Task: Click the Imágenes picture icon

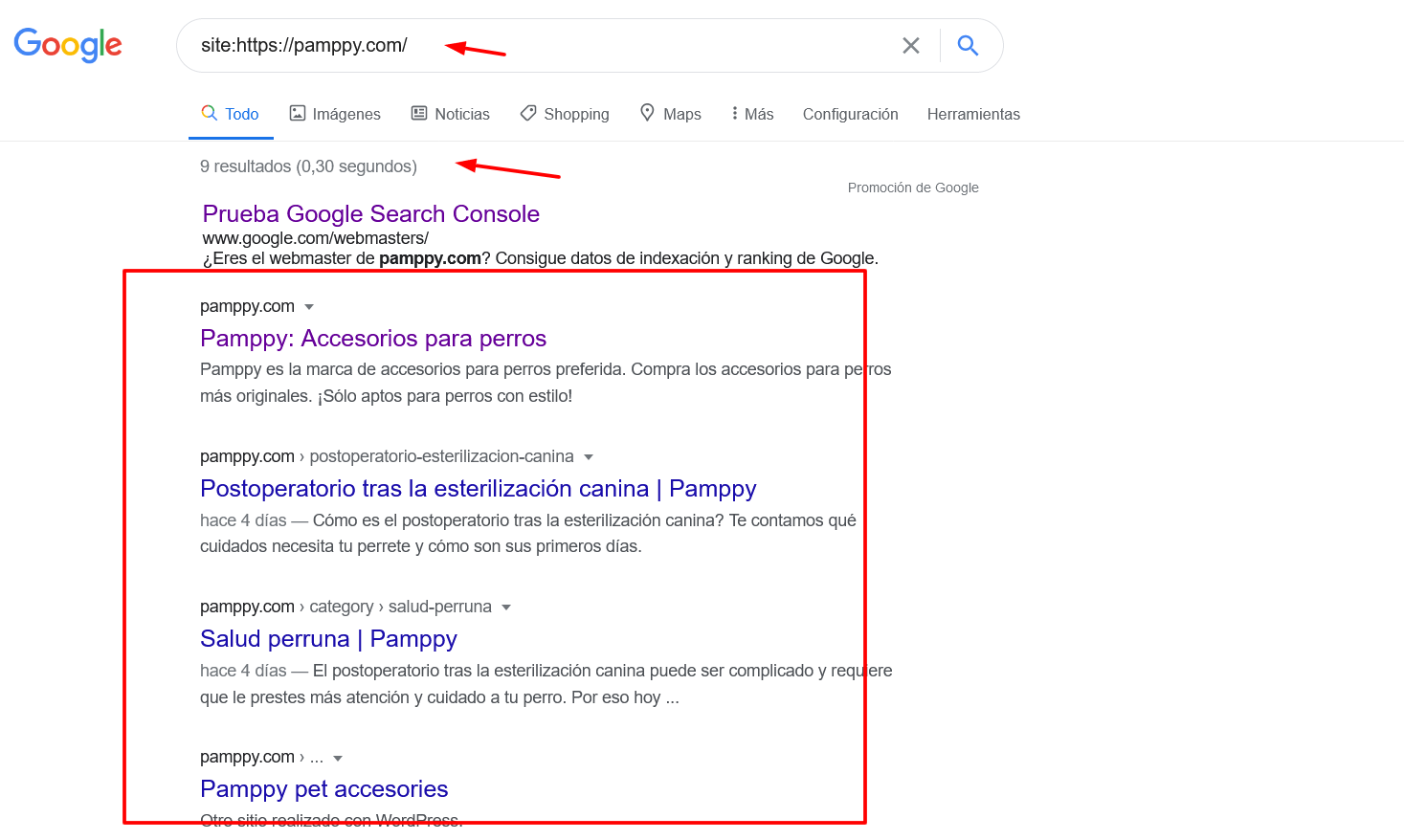Action: click(298, 113)
